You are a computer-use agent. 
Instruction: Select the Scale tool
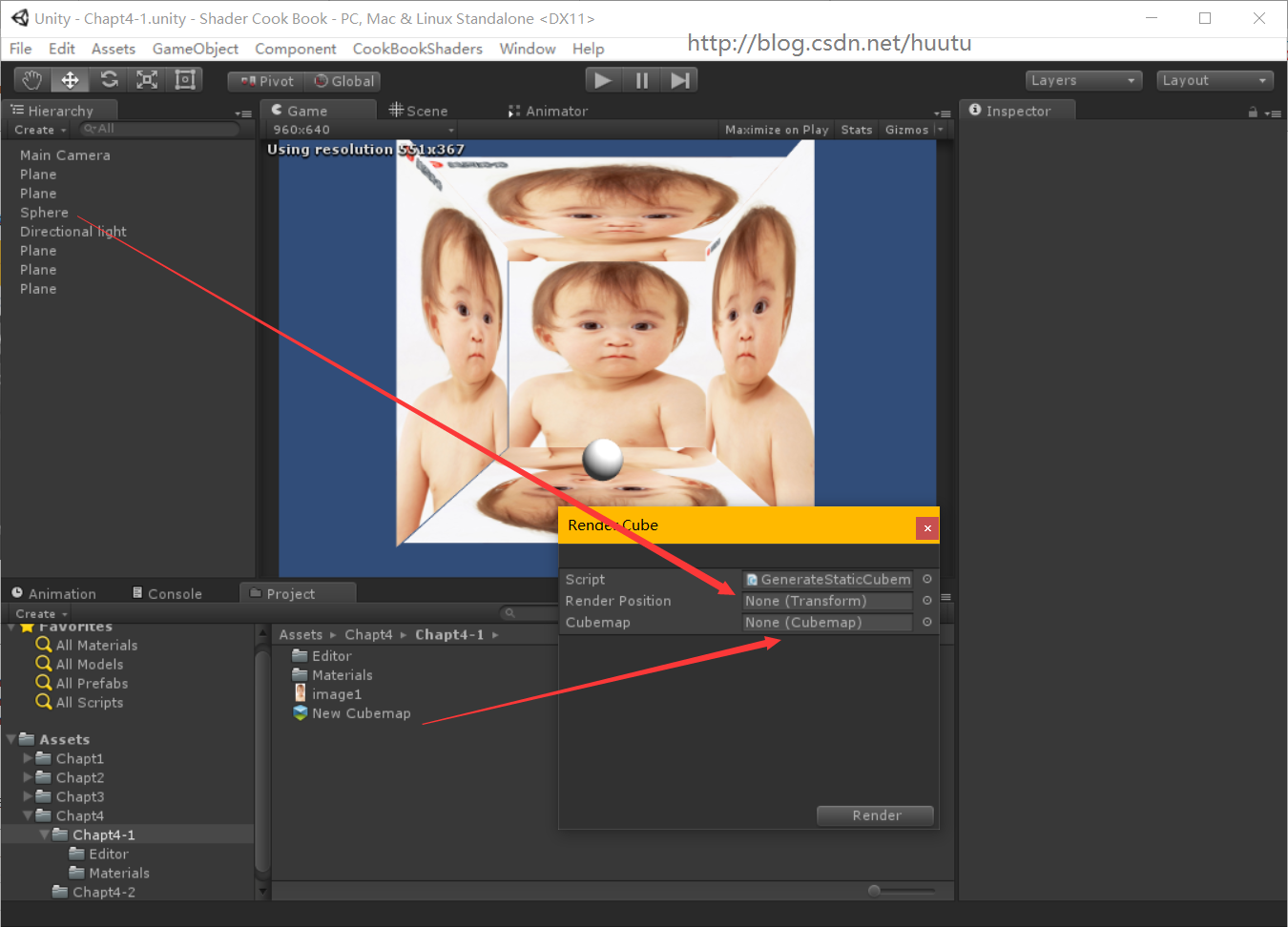pyautogui.click(x=147, y=80)
